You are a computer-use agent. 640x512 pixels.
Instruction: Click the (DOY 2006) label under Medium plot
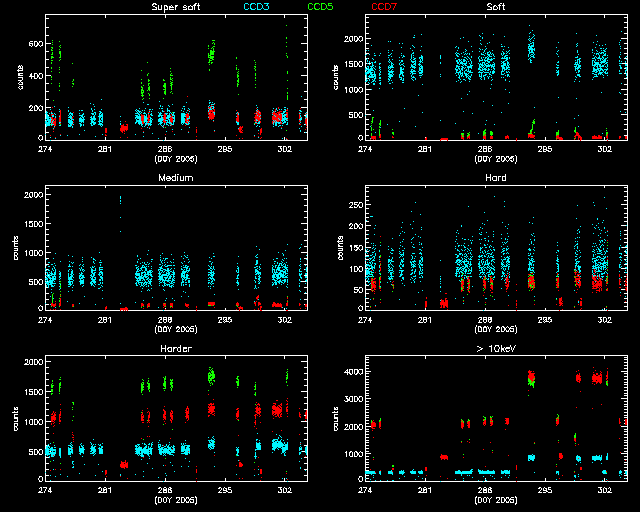pyautogui.click(x=175, y=329)
